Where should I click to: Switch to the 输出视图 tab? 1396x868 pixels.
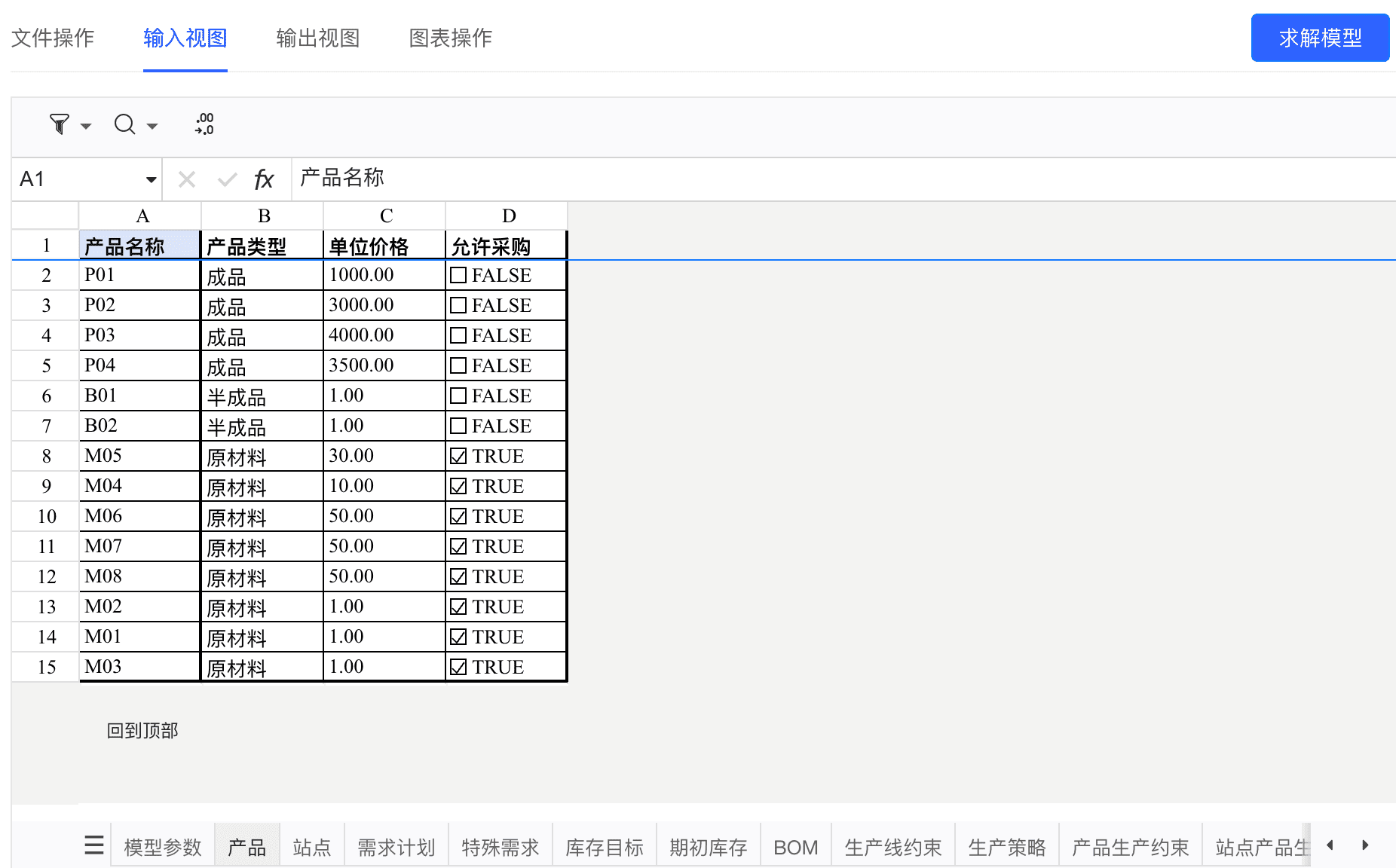318,38
